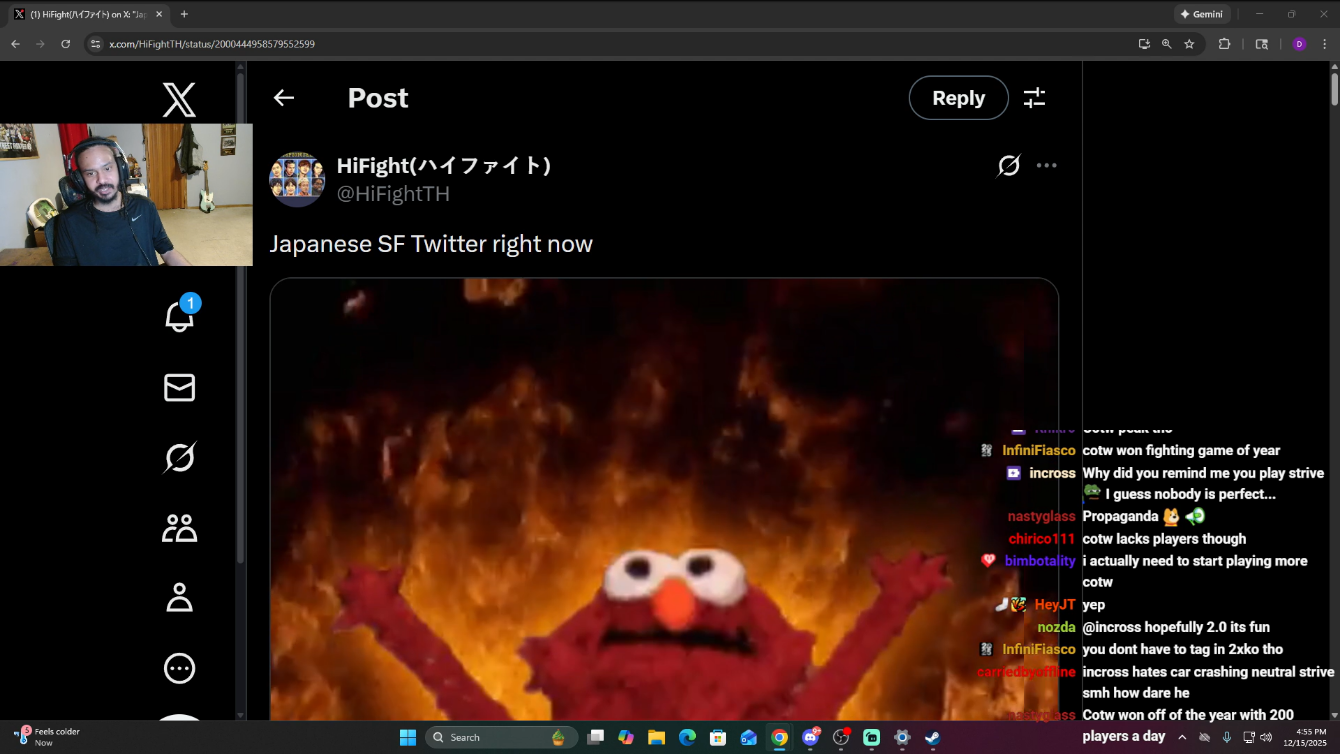
Task: Select the post text "Japanese SF Twitter right now"
Action: 431,244
